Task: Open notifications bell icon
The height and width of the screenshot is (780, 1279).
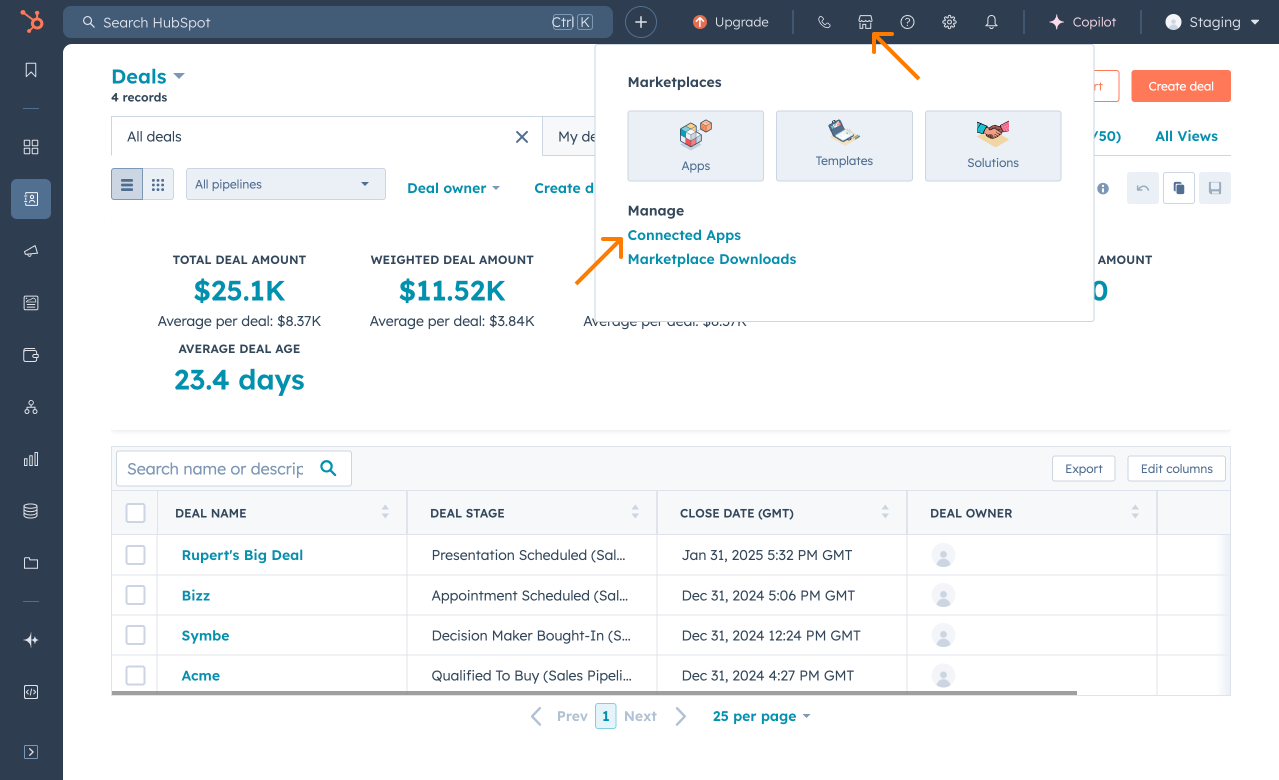Action: click(992, 22)
